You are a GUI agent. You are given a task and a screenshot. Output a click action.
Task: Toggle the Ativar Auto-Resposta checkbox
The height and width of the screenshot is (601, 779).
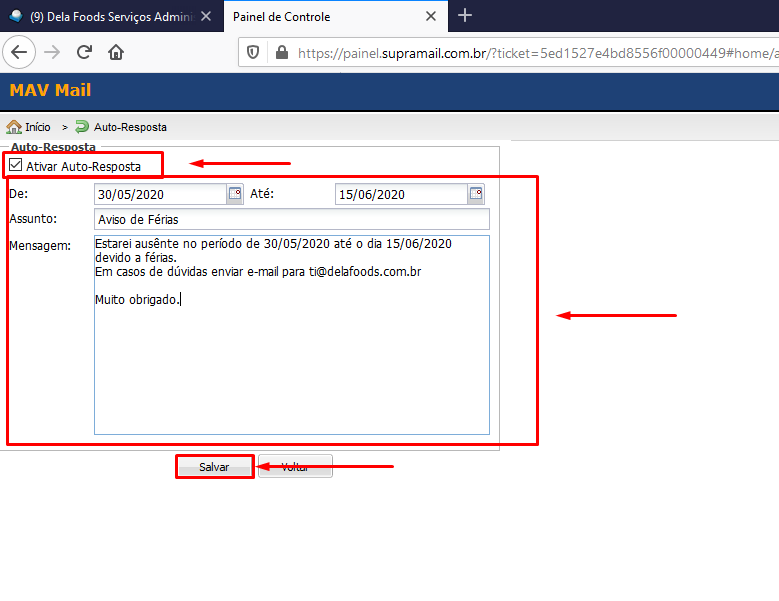(15, 165)
